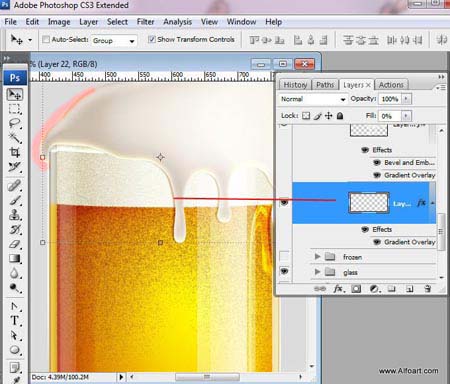The height and width of the screenshot is (384, 450).
Task: Toggle lock position icon
Action: tap(329, 116)
